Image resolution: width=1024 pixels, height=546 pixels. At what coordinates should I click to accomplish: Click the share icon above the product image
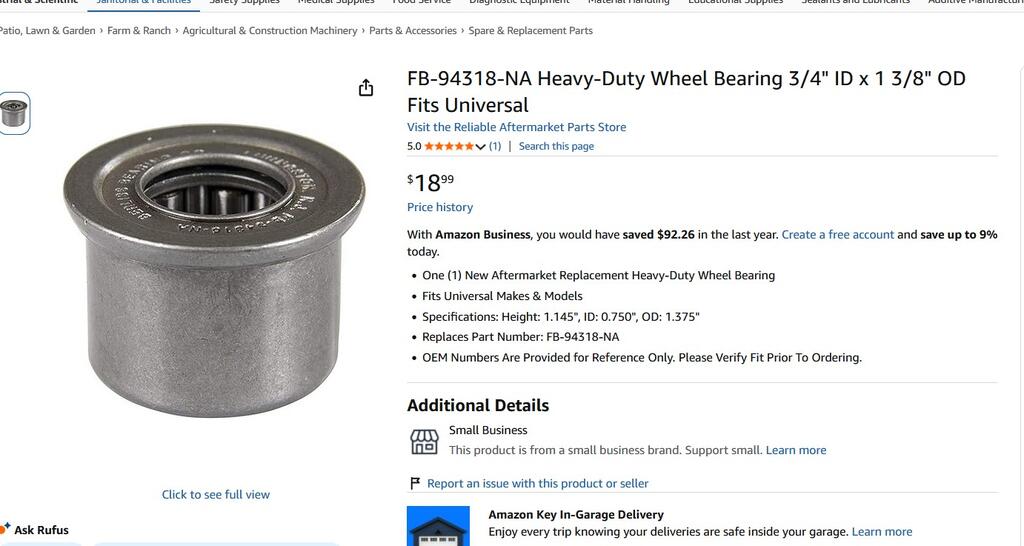pyautogui.click(x=366, y=88)
